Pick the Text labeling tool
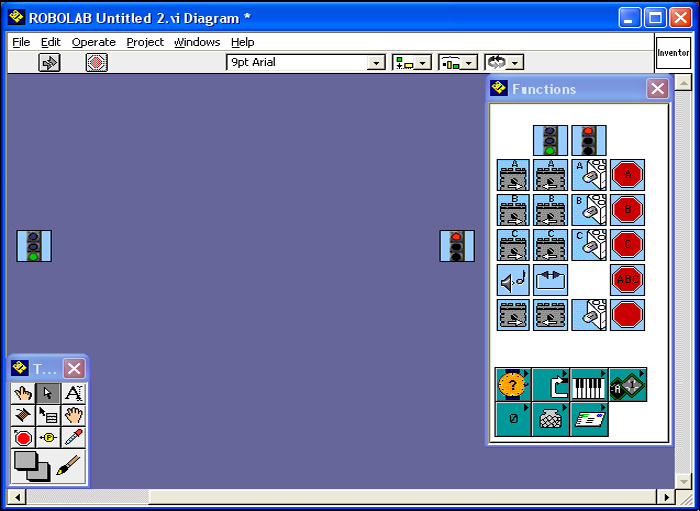700x511 pixels. point(73,394)
